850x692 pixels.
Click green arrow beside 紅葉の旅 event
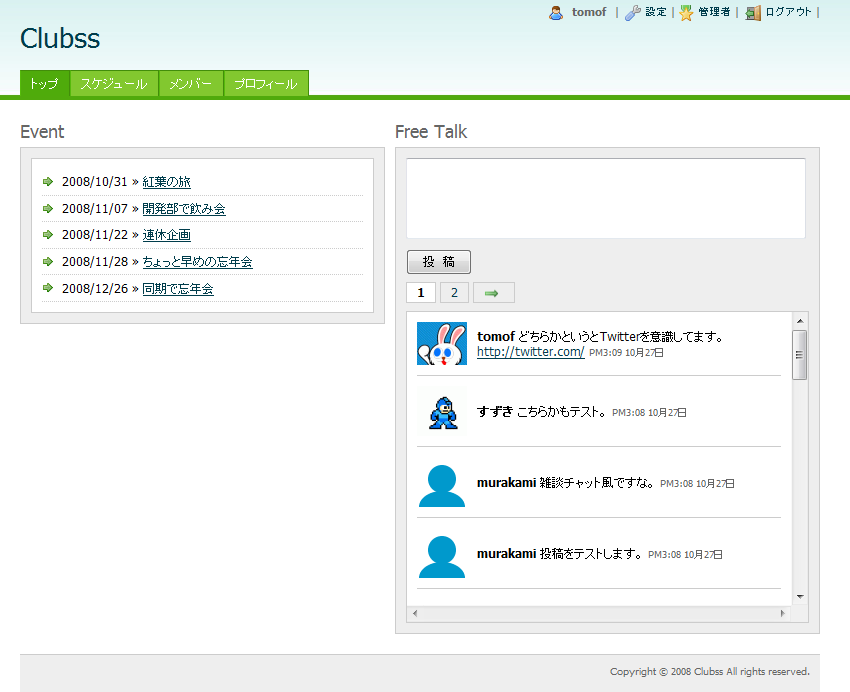[48, 182]
